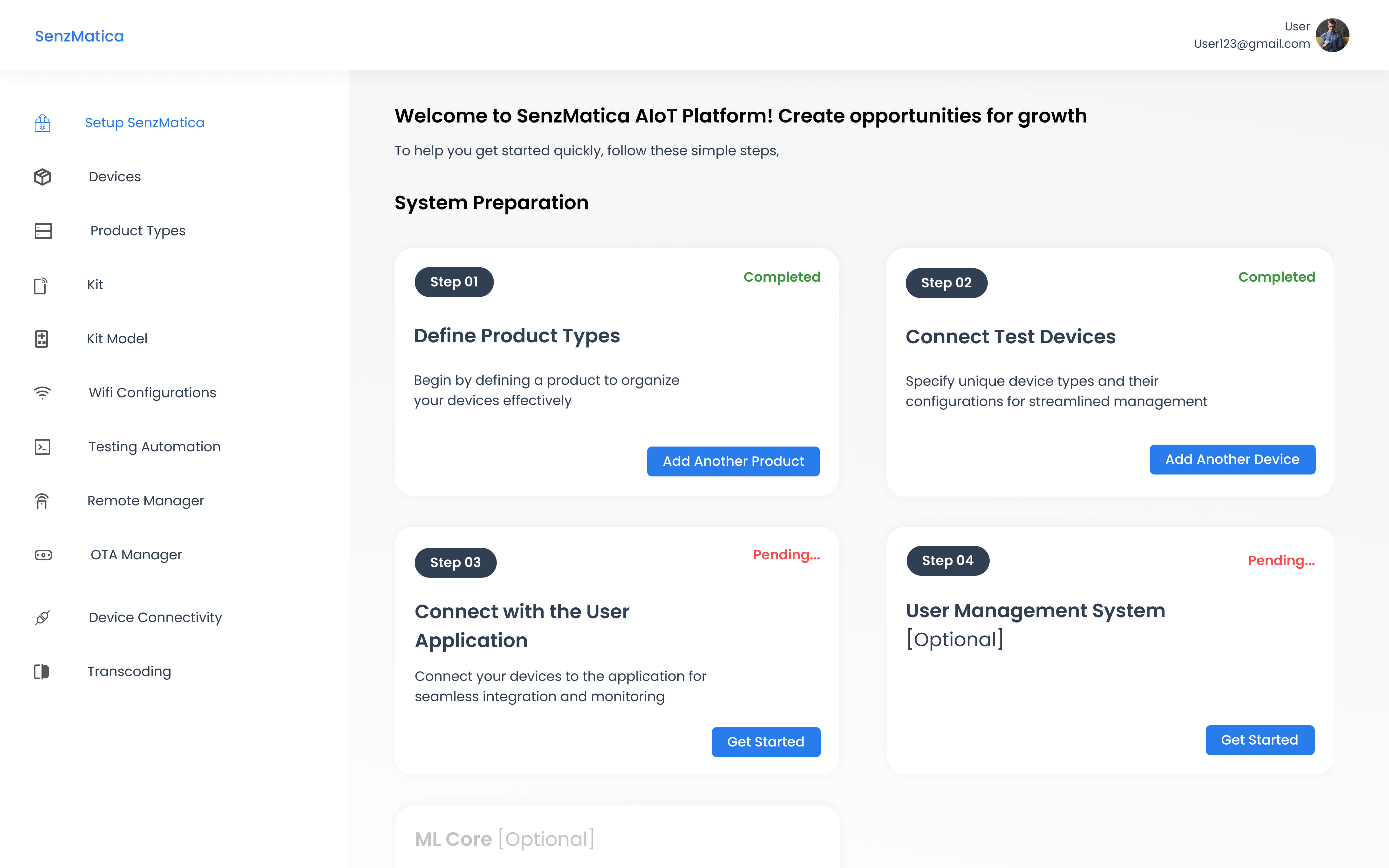Go to Devices in the sidebar

coord(115,177)
